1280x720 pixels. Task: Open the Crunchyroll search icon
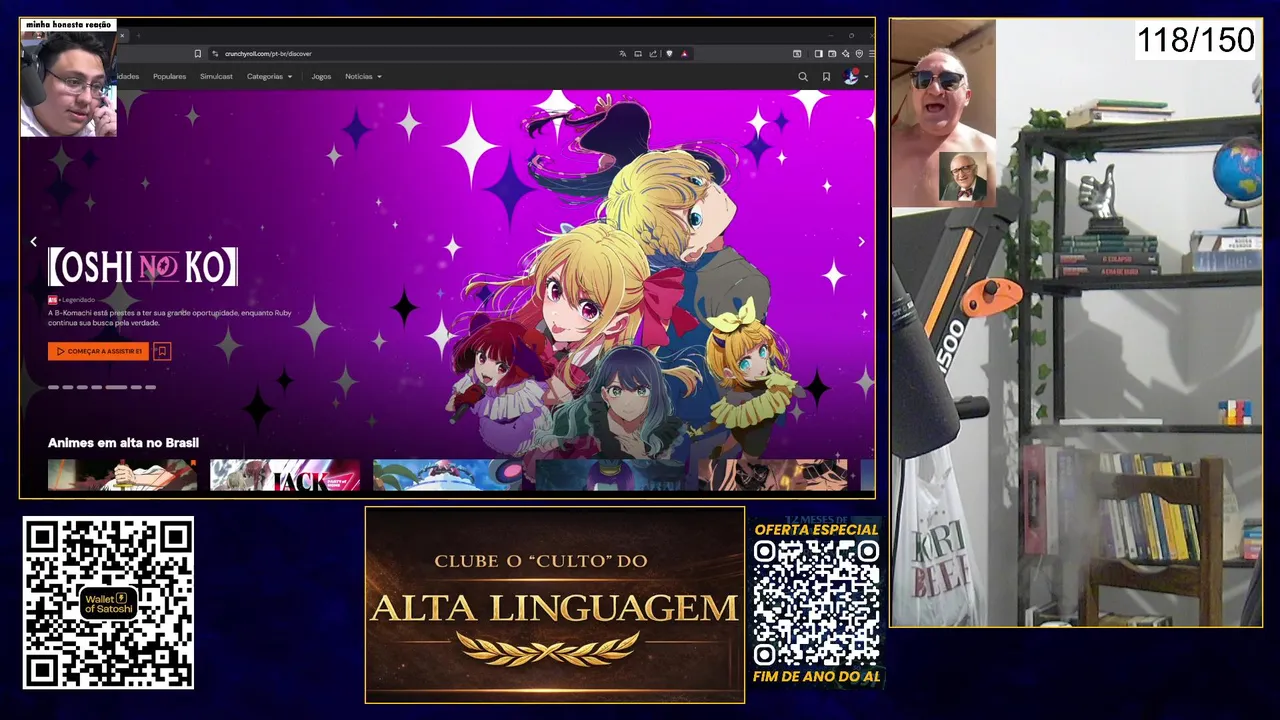(x=802, y=77)
